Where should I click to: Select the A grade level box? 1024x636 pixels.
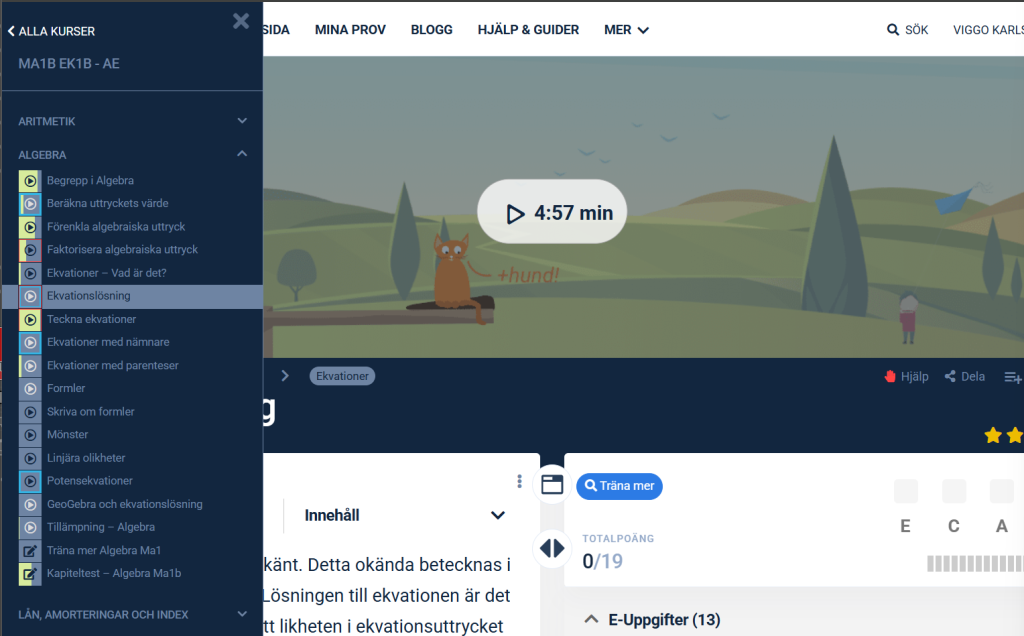pos(1002,491)
